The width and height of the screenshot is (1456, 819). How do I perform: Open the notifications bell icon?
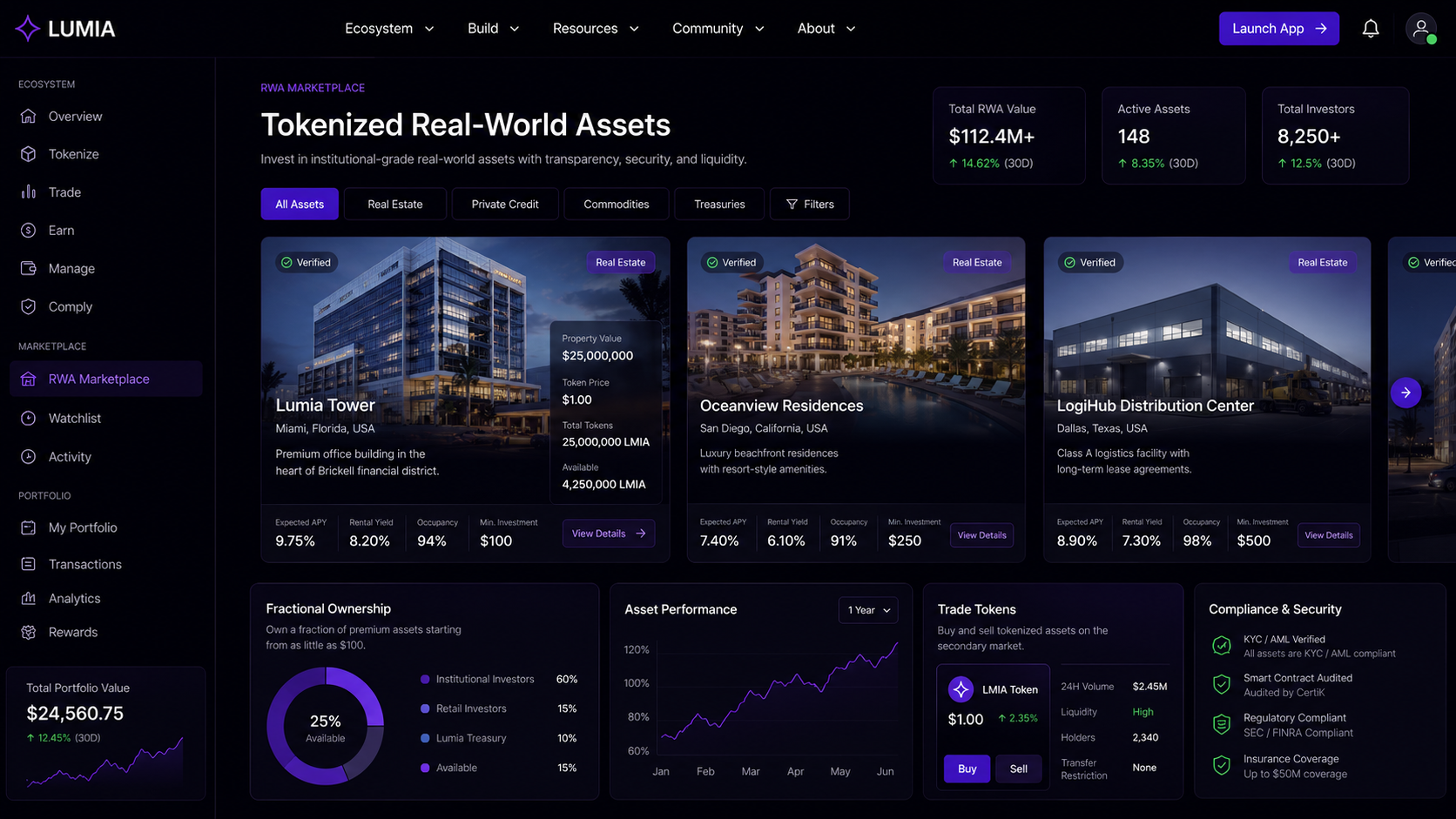click(1371, 29)
